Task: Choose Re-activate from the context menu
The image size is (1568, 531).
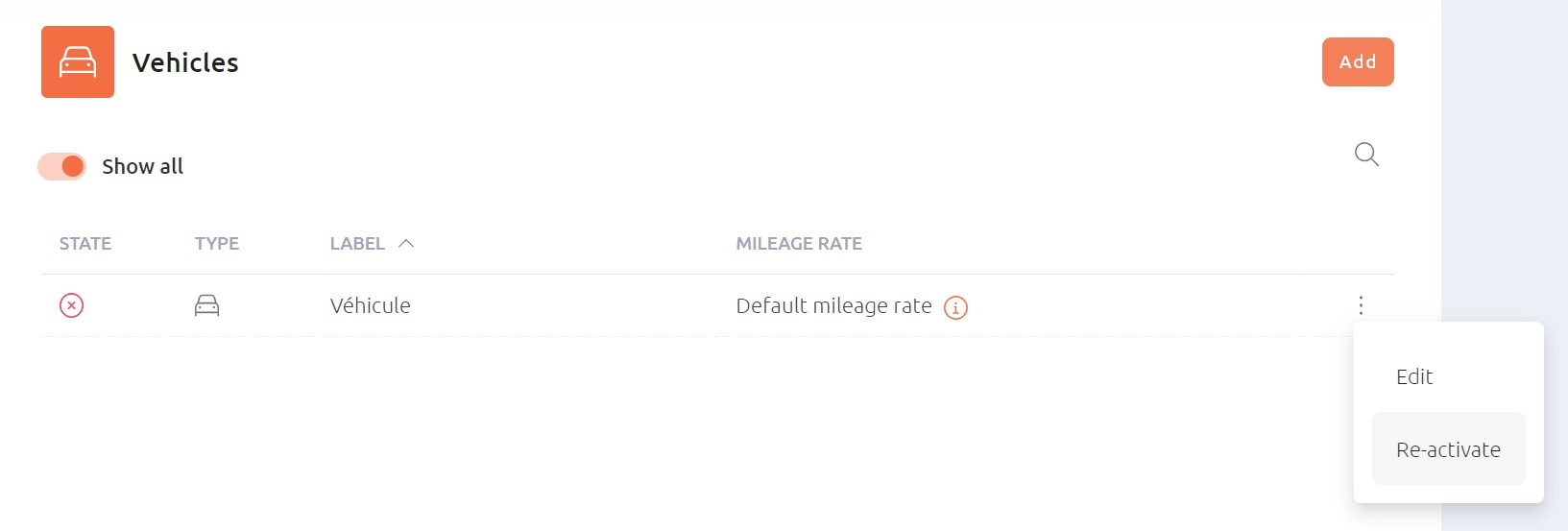Action: click(1448, 449)
